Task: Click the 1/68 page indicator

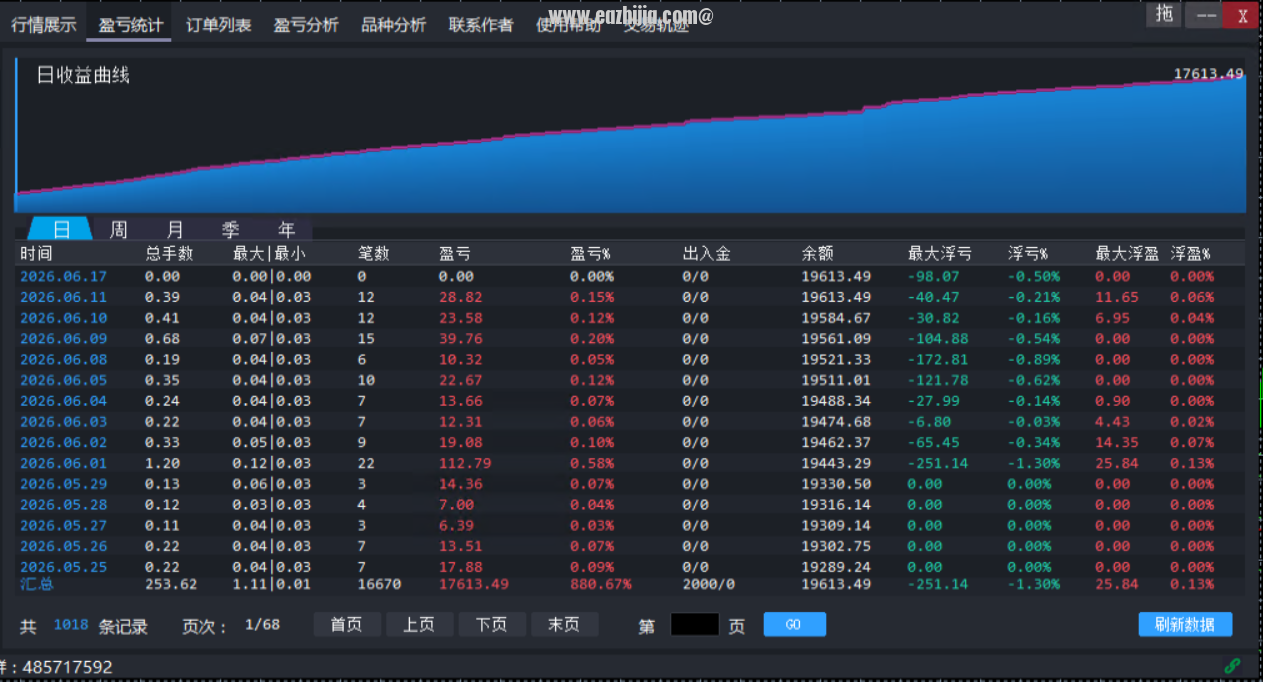Action: click(262, 625)
